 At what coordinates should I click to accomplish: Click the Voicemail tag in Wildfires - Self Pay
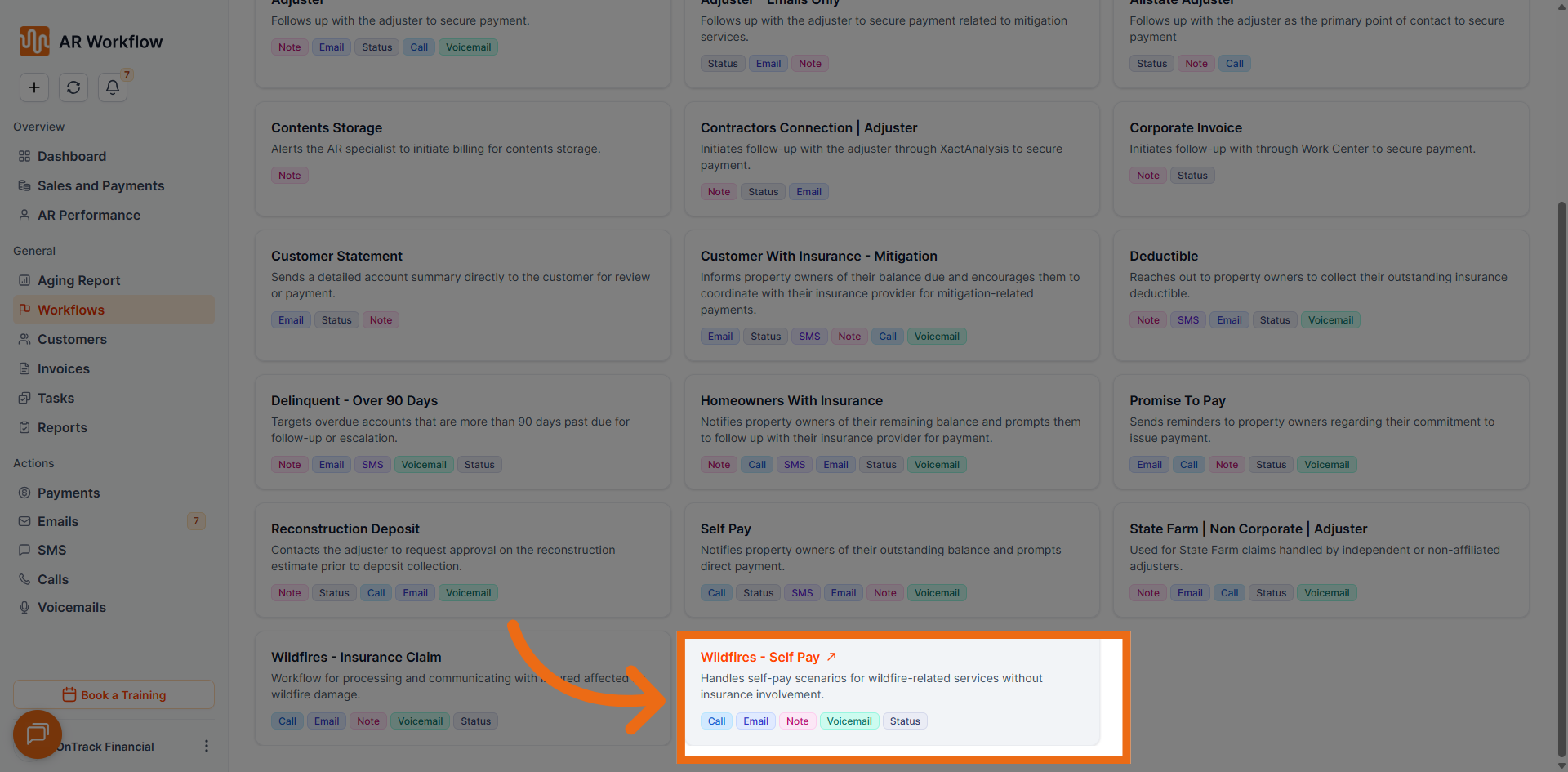click(x=849, y=721)
